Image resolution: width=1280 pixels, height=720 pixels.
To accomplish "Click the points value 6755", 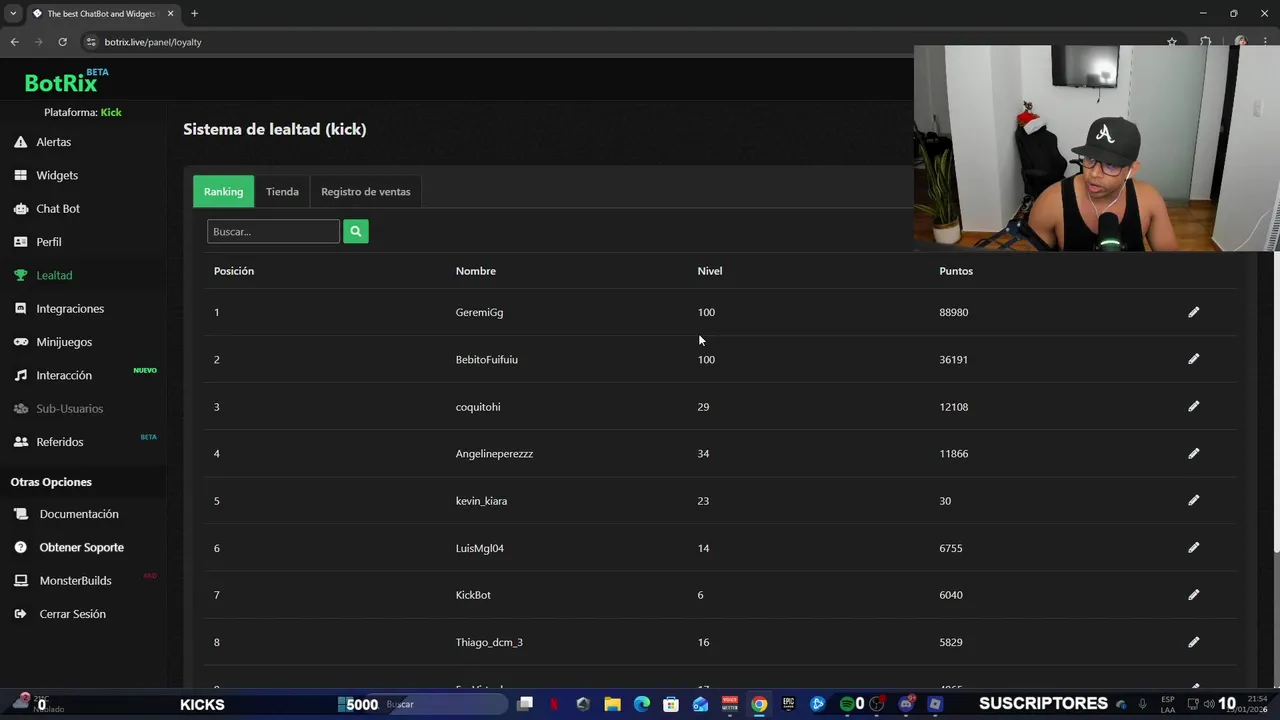I will pos(951,548).
